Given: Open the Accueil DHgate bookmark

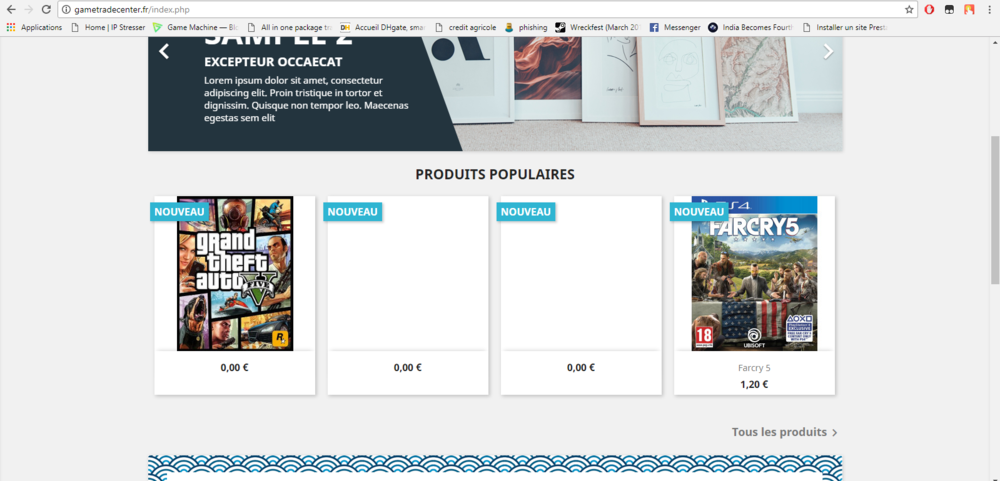Looking at the screenshot, I should pos(383,27).
